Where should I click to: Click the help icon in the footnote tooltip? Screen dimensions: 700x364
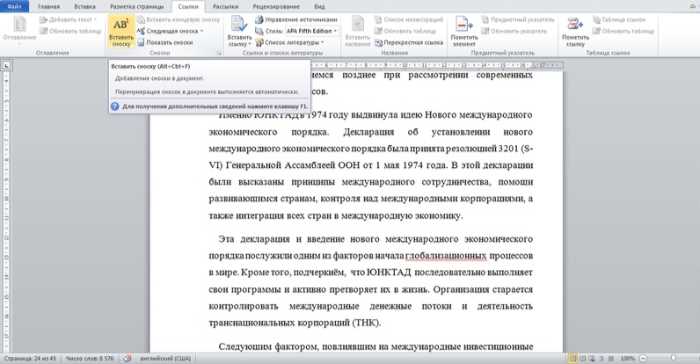[x=115, y=106]
